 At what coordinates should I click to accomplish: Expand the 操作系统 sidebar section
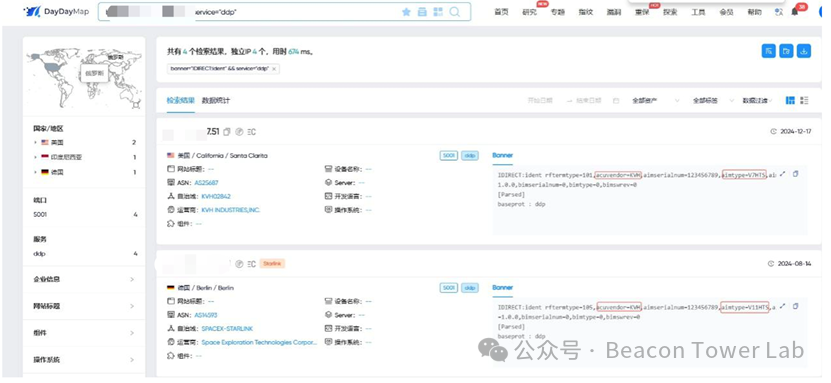pos(84,360)
